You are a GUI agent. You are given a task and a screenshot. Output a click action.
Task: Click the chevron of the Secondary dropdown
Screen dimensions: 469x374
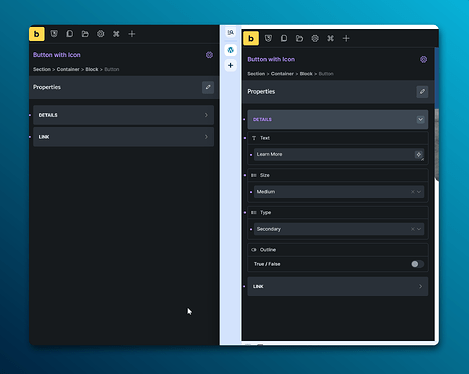[x=419, y=229]
